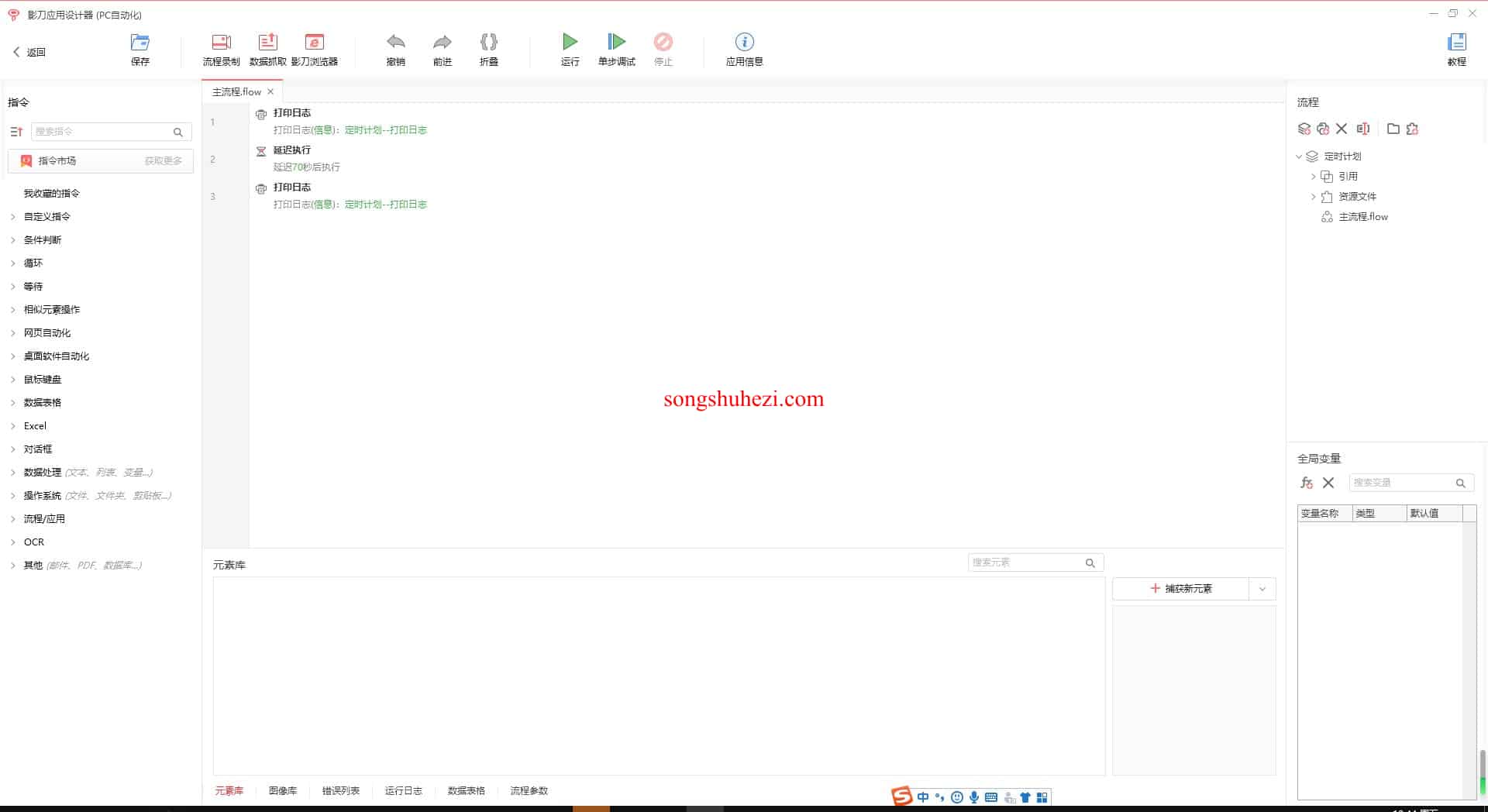The image size is (1488, 812).
Task: Click the fx add global variable icon
Action: pos(1307,483)
